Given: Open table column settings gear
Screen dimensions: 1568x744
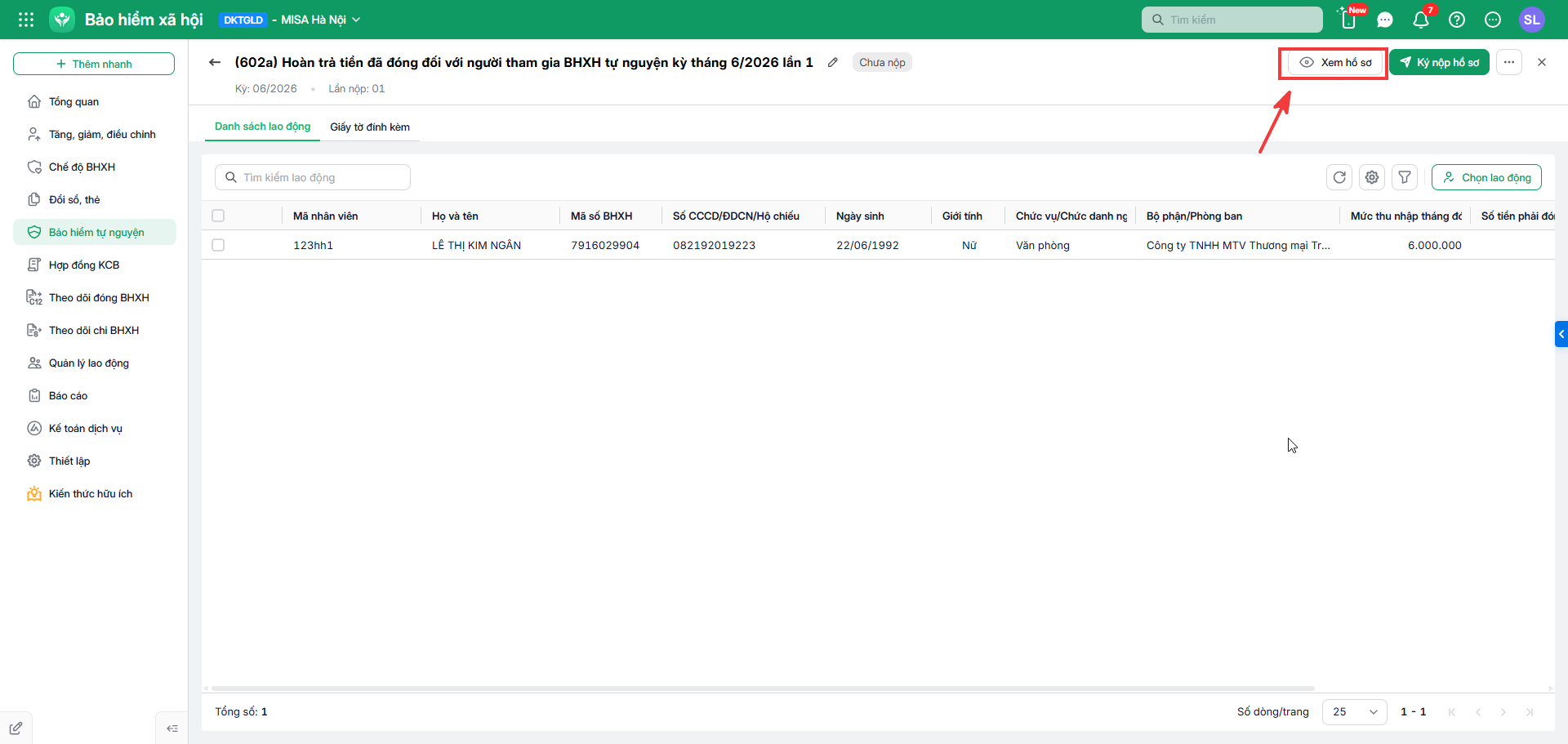Looking at the screenshot, I should click(x=1372, y=177).
